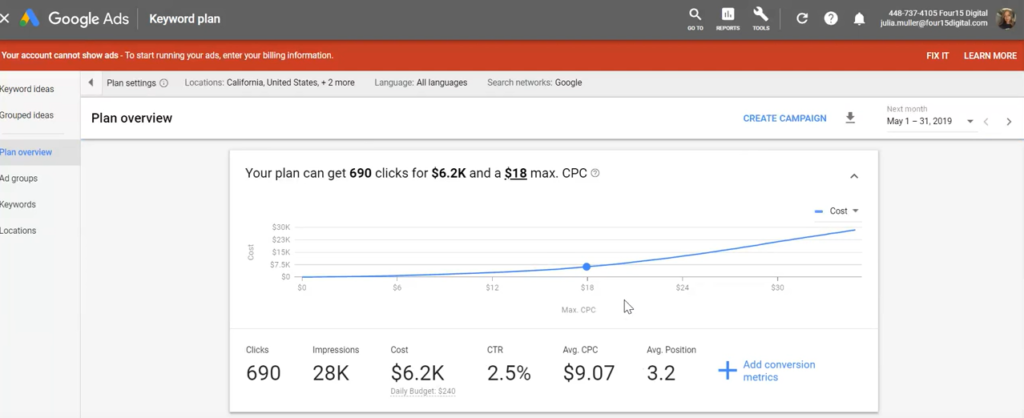Click the $18 point on cost curve
1024x418 pixels.
[x=586, y=266]
